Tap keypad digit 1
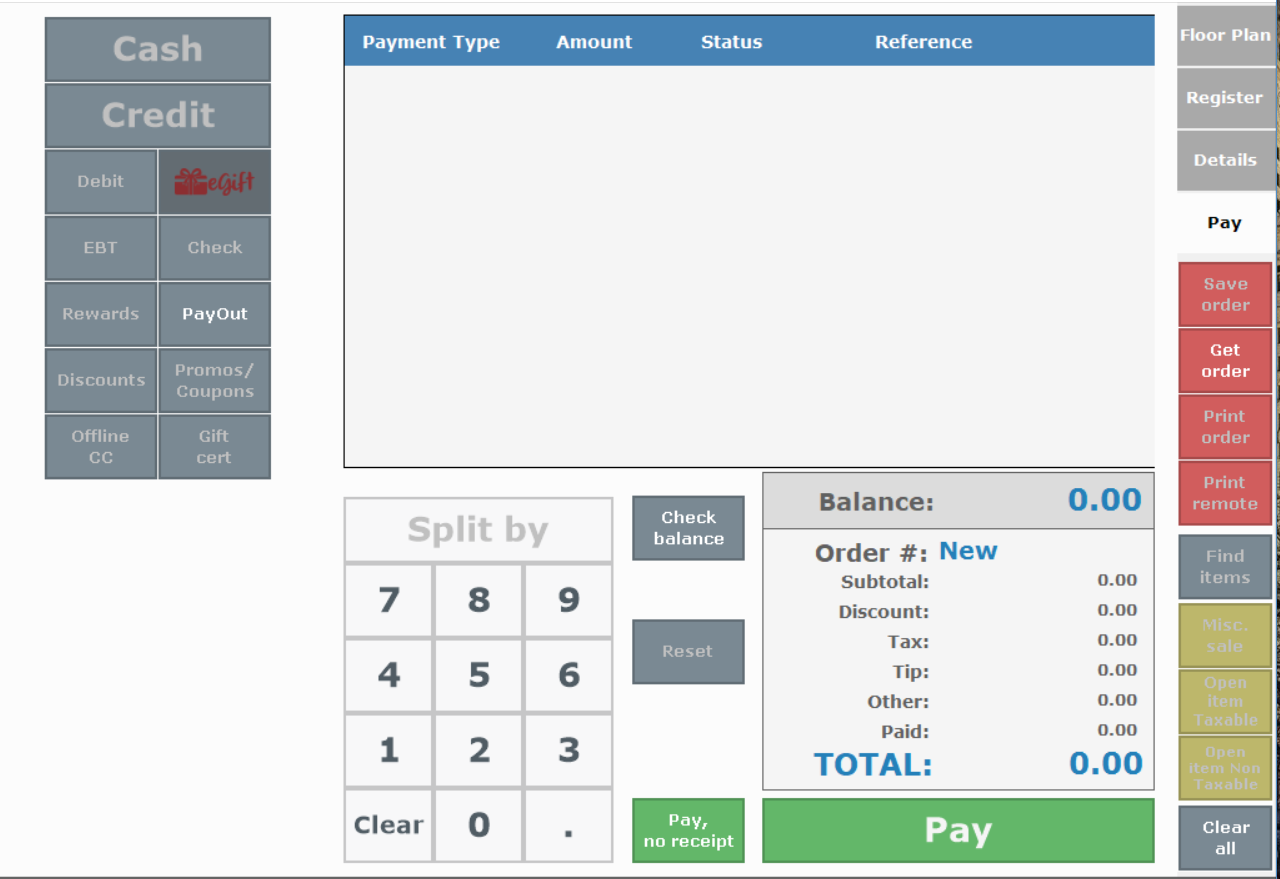 point(389,750)
